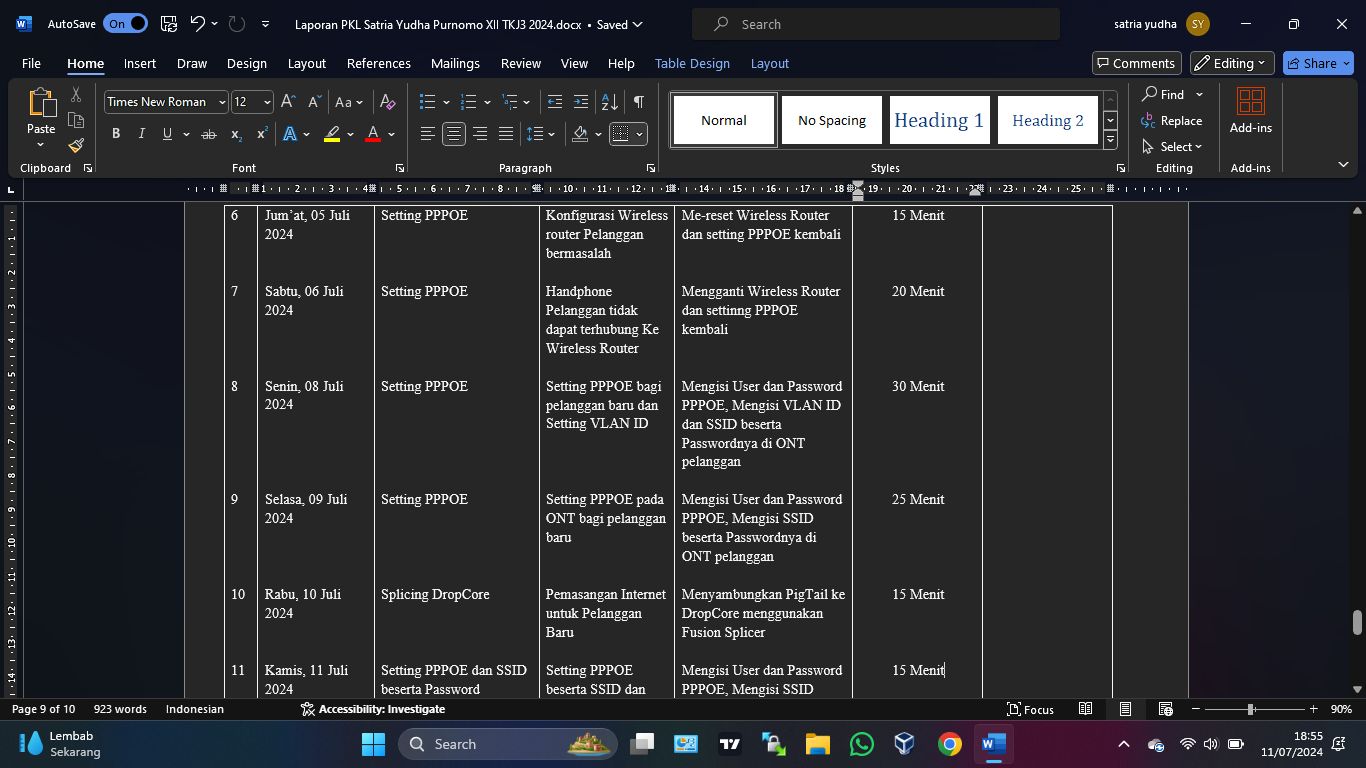The width and height of the screenshot is (1366, 768).
Task: Click the zoom slider handle
Action: (x=1250, y=709)
